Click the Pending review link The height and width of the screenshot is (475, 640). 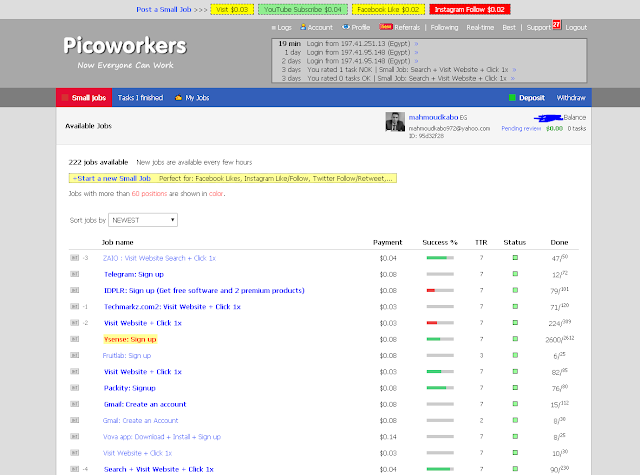click(521, 129)
